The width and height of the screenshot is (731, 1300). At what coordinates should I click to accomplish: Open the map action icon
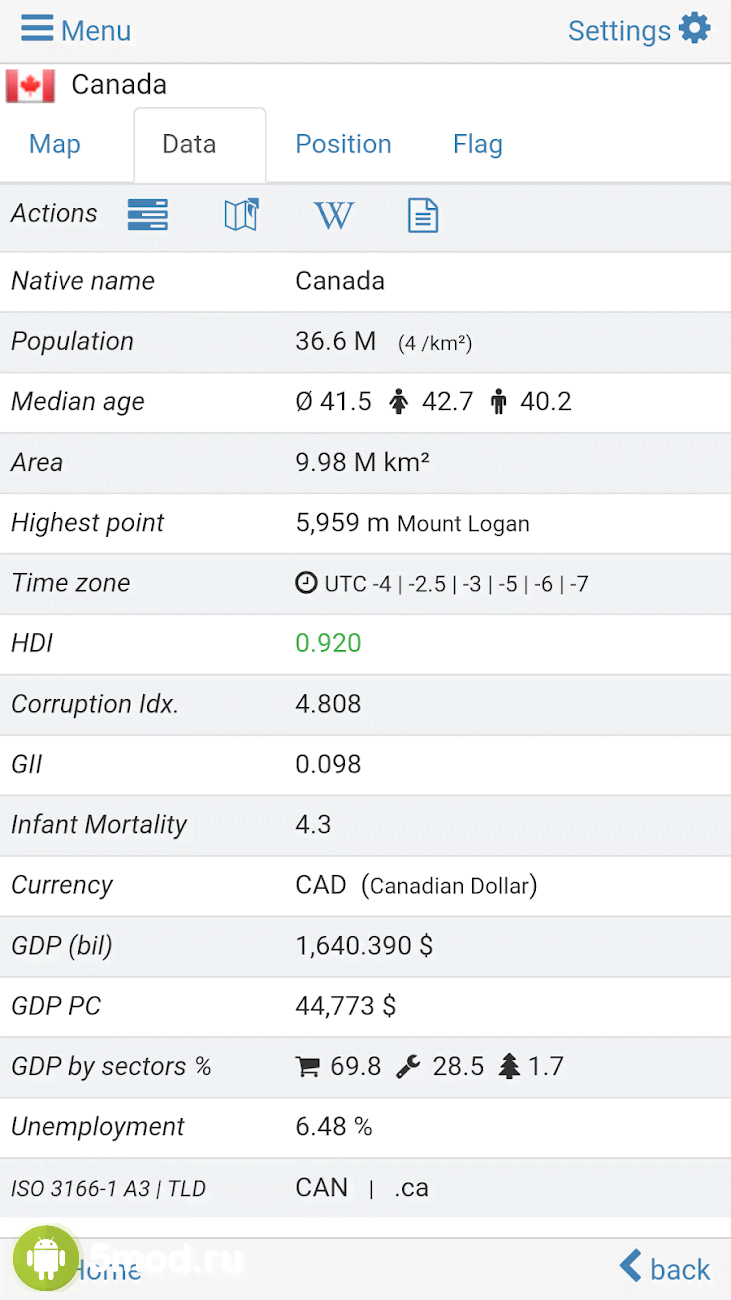pos(241,215)
